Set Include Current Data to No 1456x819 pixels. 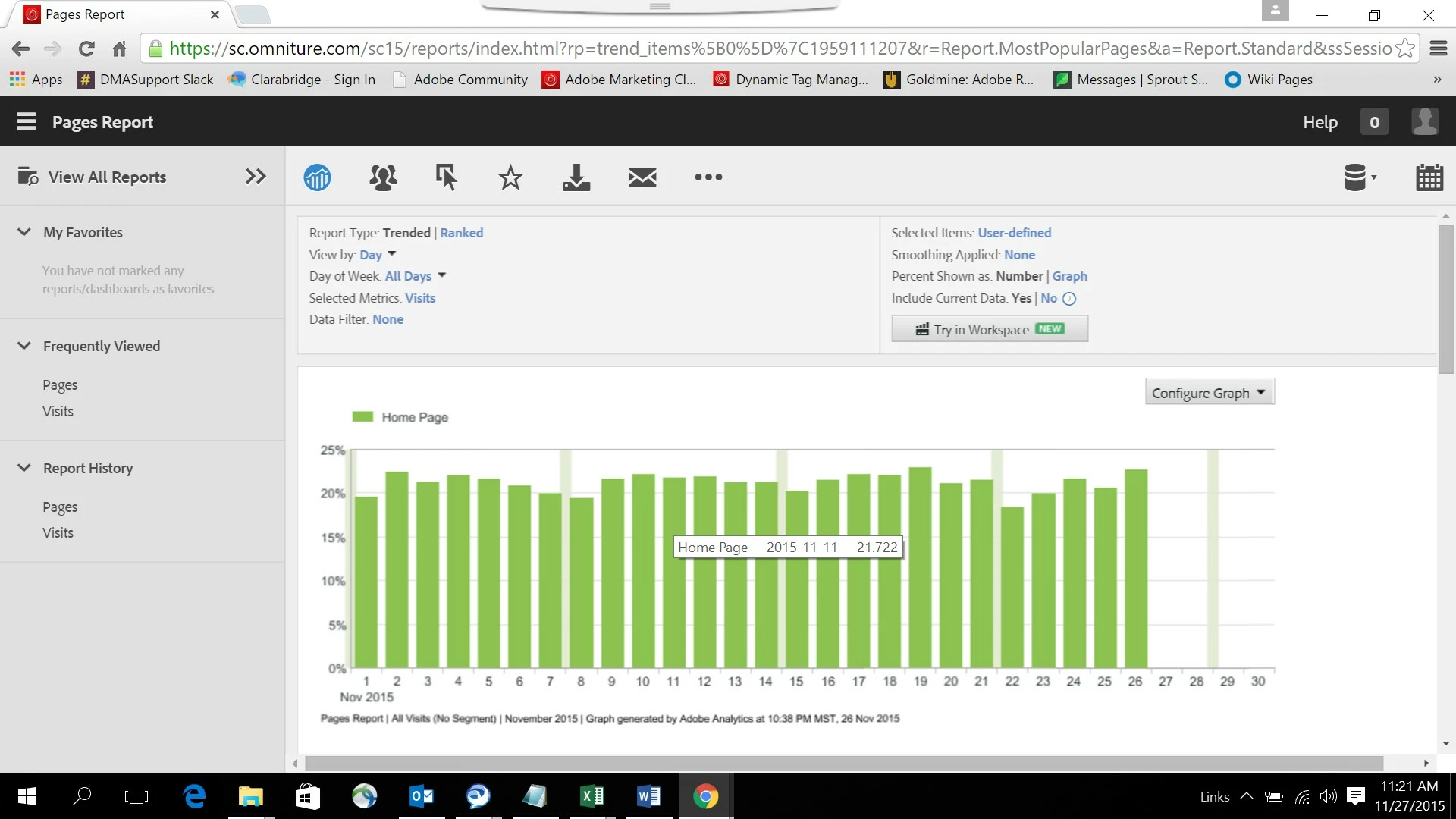click(1049, 298)
